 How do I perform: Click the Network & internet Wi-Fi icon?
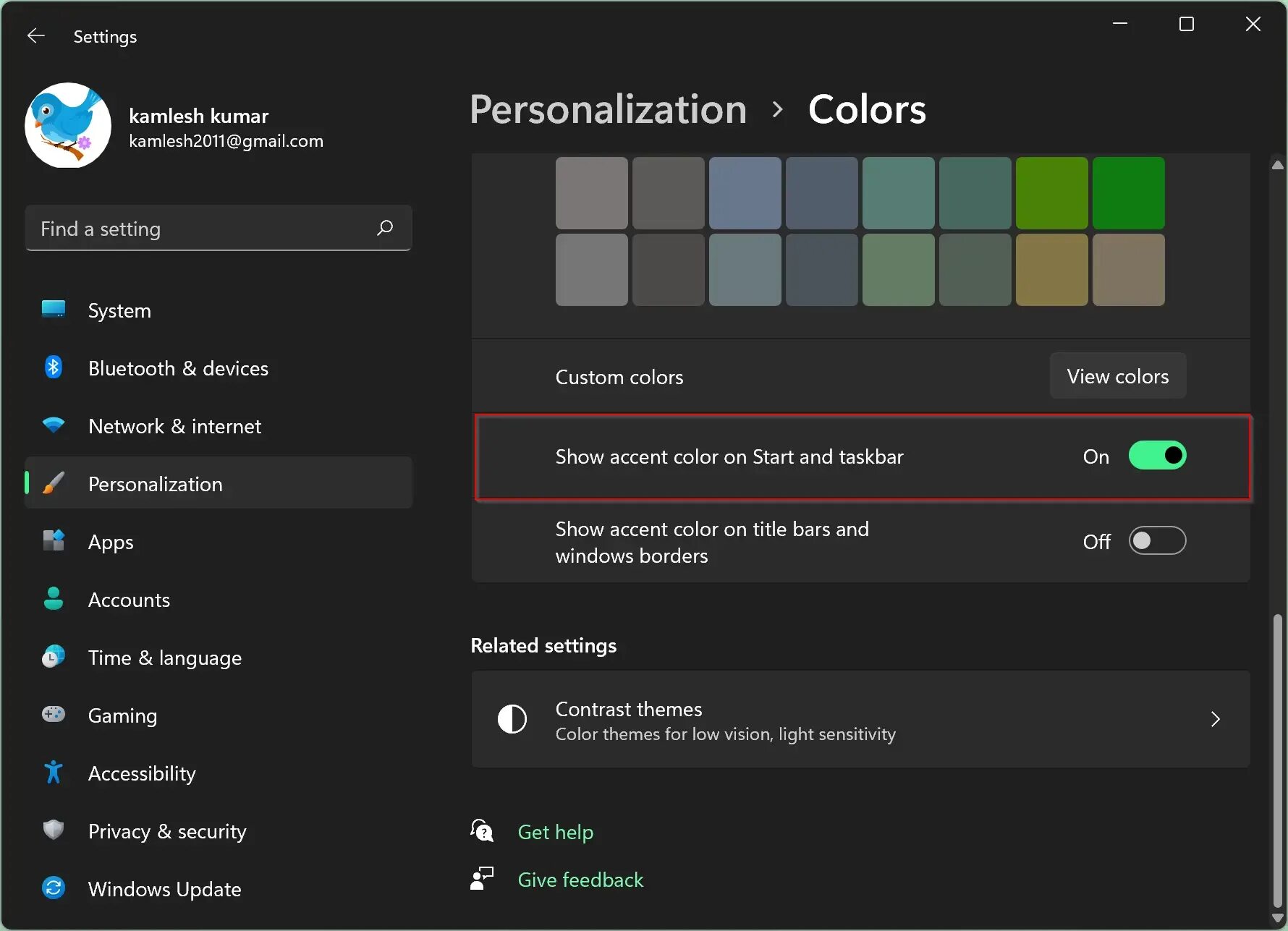click(54, 425)
